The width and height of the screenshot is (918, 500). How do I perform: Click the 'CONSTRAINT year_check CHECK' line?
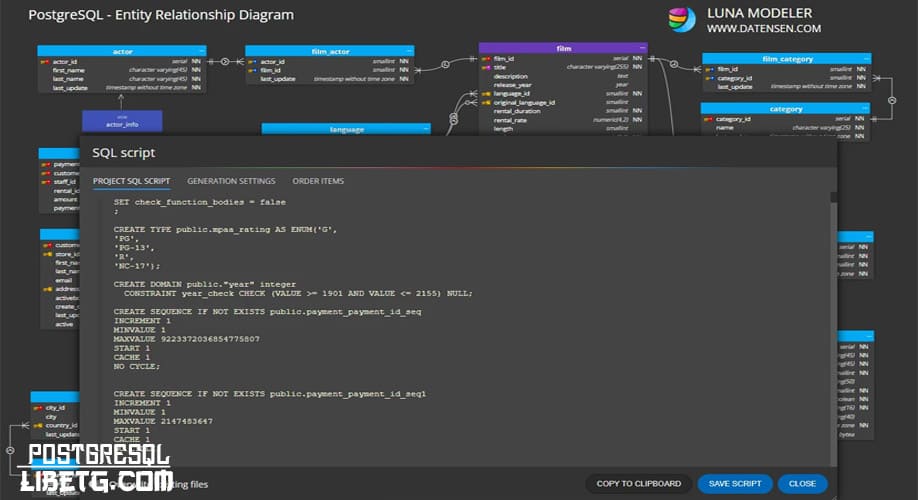(298, 293)
